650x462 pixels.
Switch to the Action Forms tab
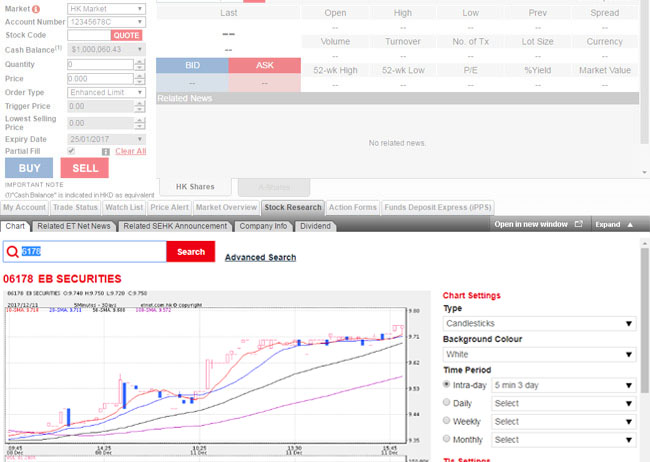[x=353, y=207]
